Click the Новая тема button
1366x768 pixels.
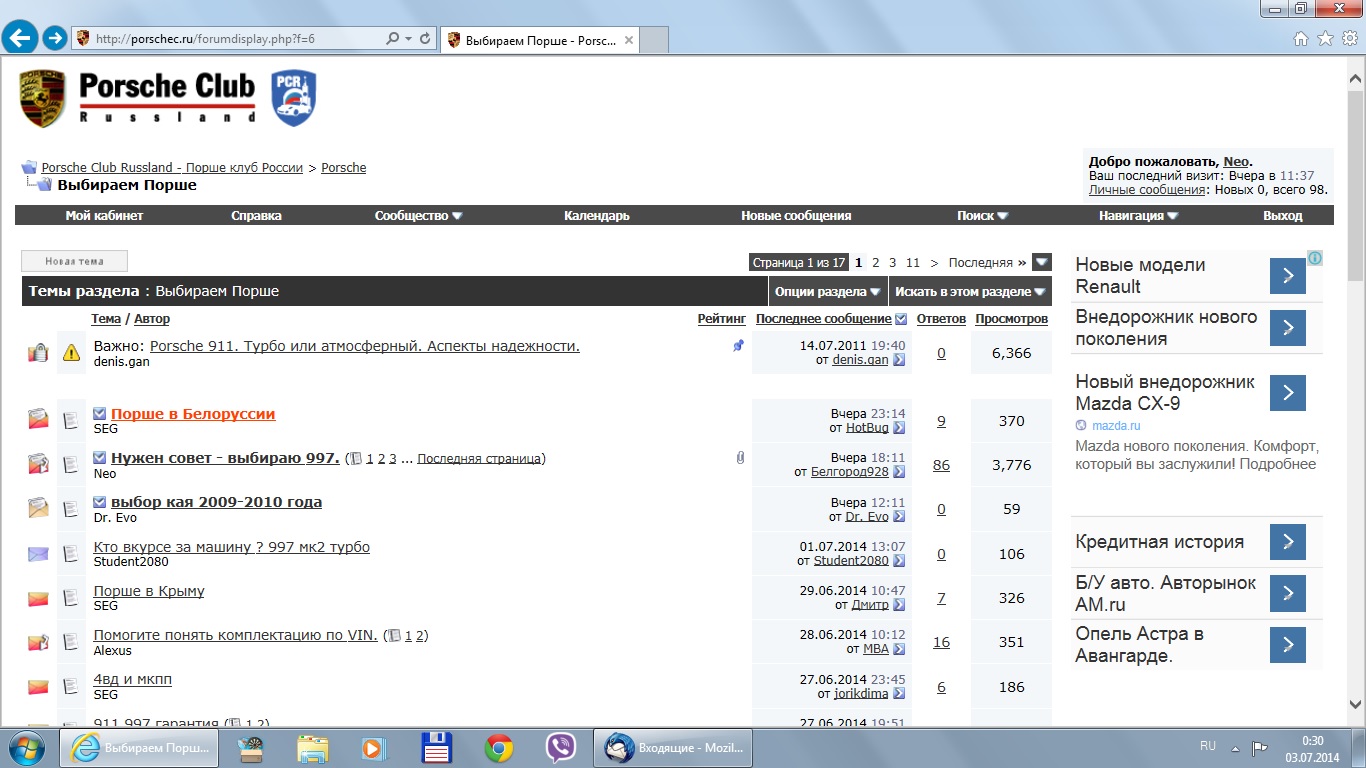tap(75, 262)
